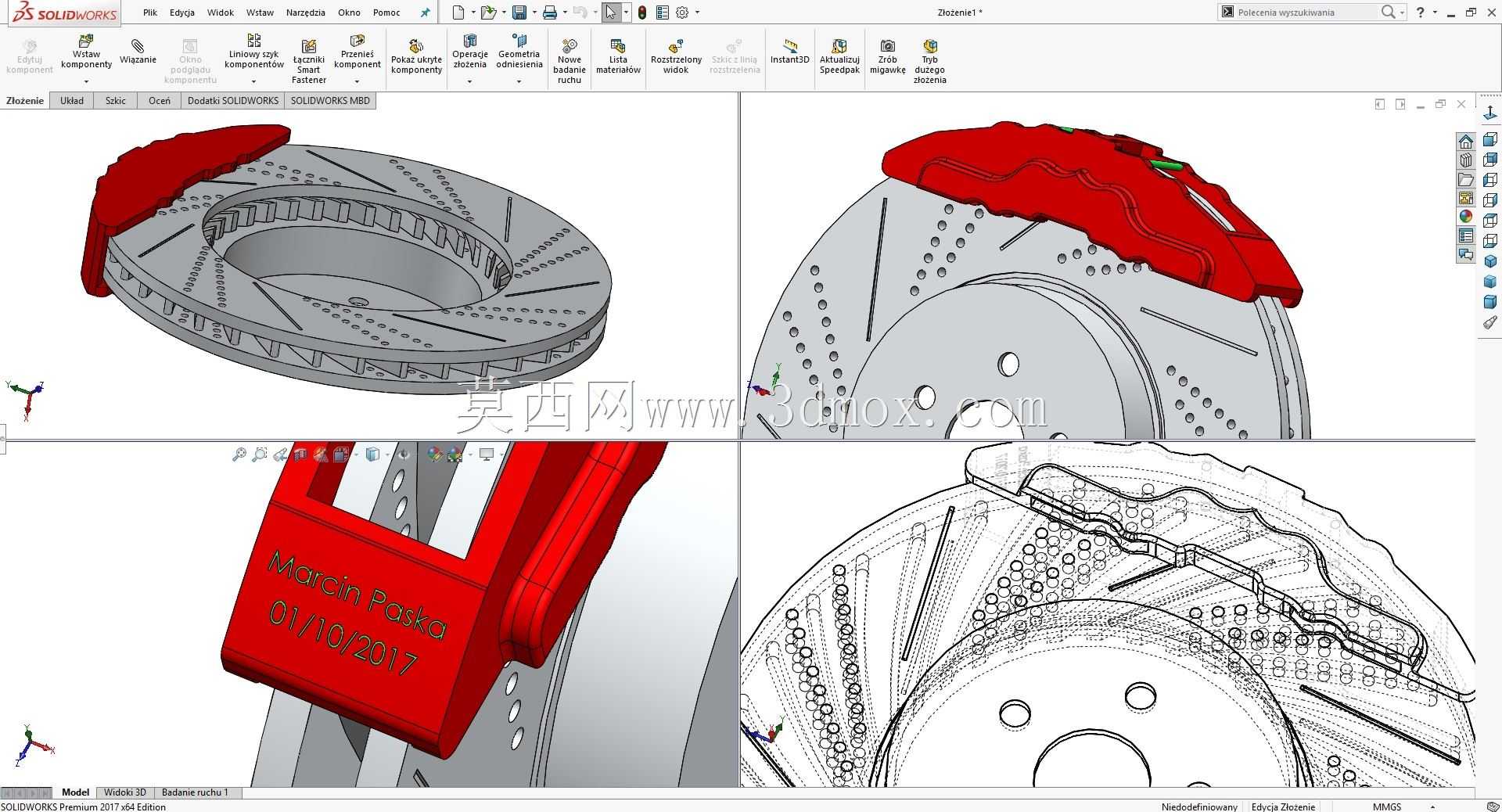Open SOLIDWORKS MBD tab
This screenshot has width=1502, height=812.
330,101
